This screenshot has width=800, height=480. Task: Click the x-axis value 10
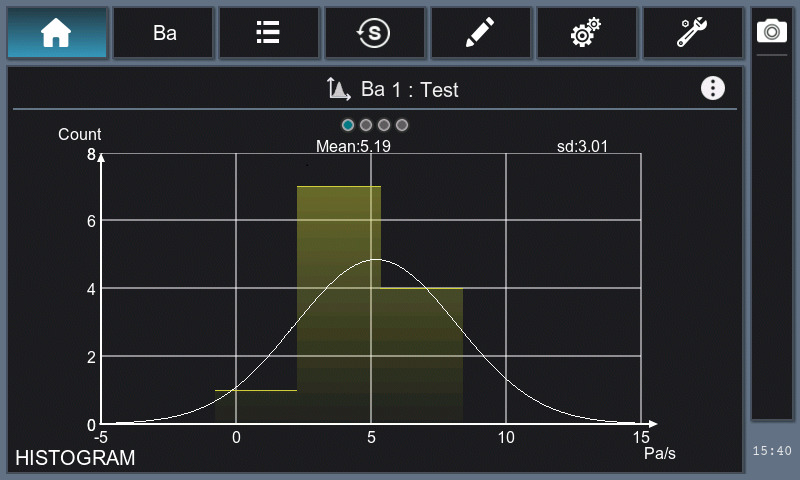[506, 438]
